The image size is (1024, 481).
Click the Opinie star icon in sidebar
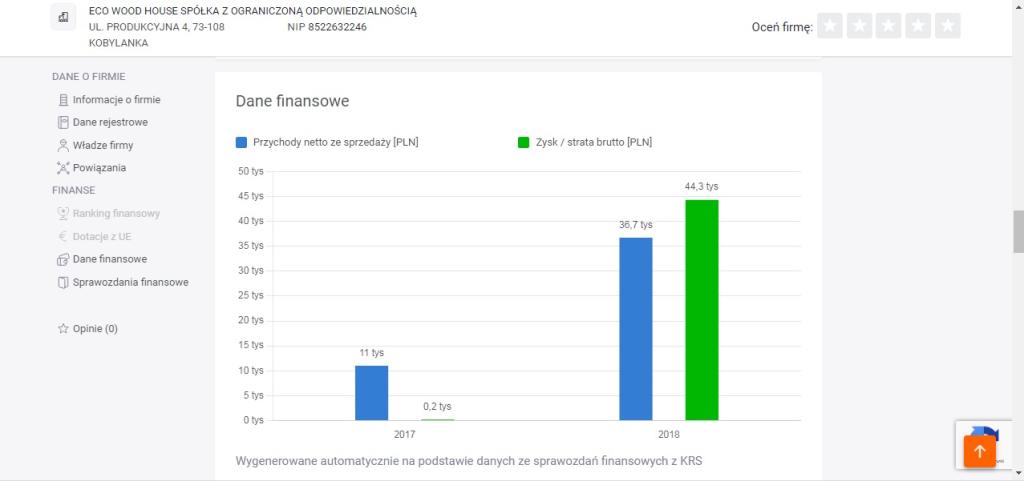click(62, 329)
